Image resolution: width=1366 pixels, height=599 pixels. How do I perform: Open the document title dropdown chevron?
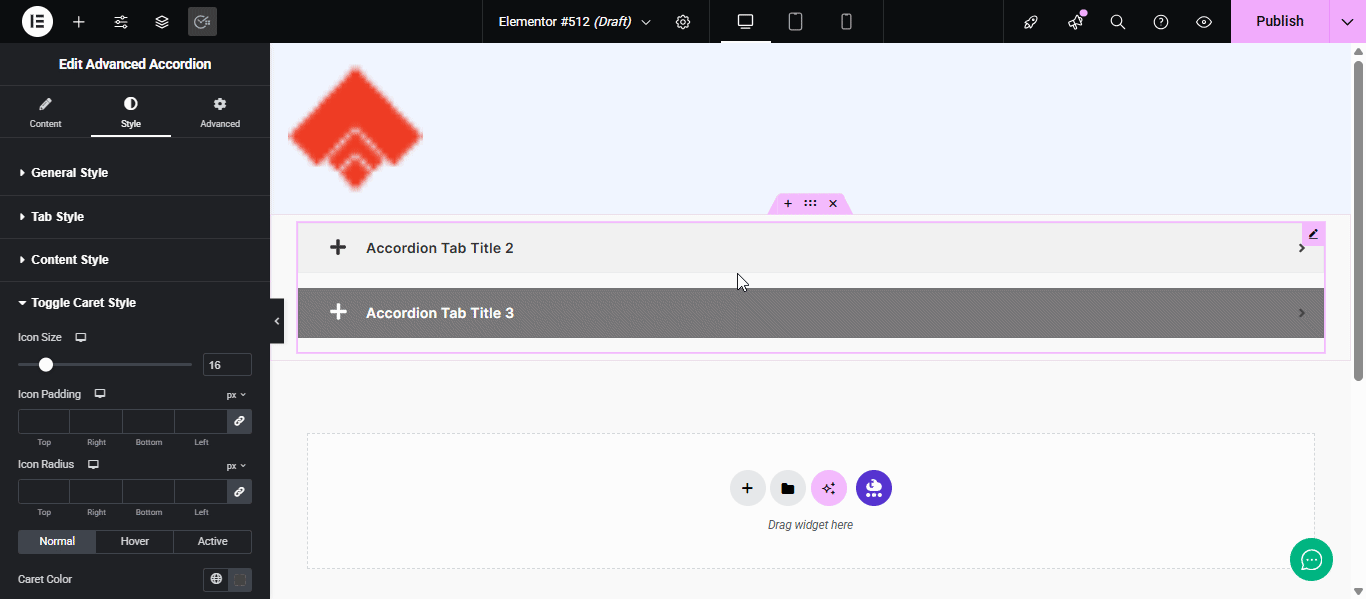(646, 22)
